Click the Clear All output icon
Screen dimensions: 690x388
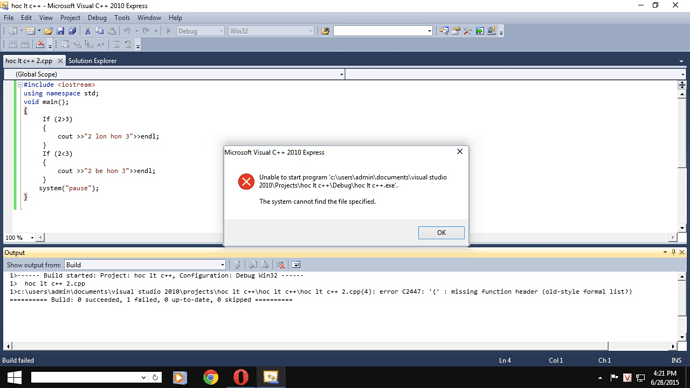280,265
